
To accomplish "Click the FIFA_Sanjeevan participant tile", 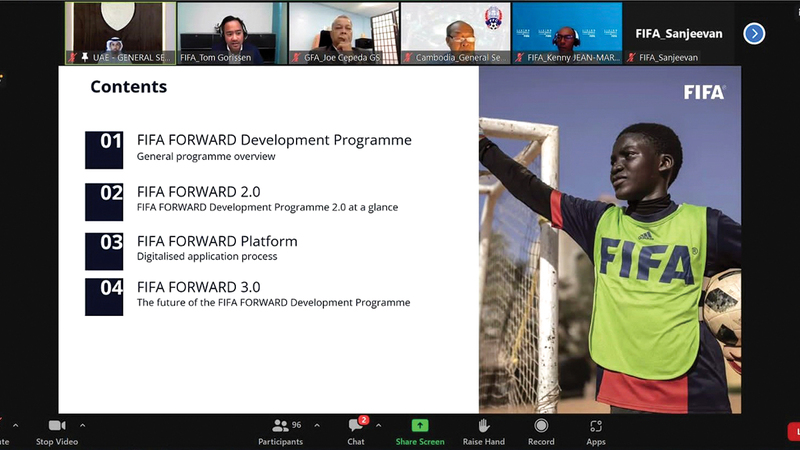I will (678, 33).
